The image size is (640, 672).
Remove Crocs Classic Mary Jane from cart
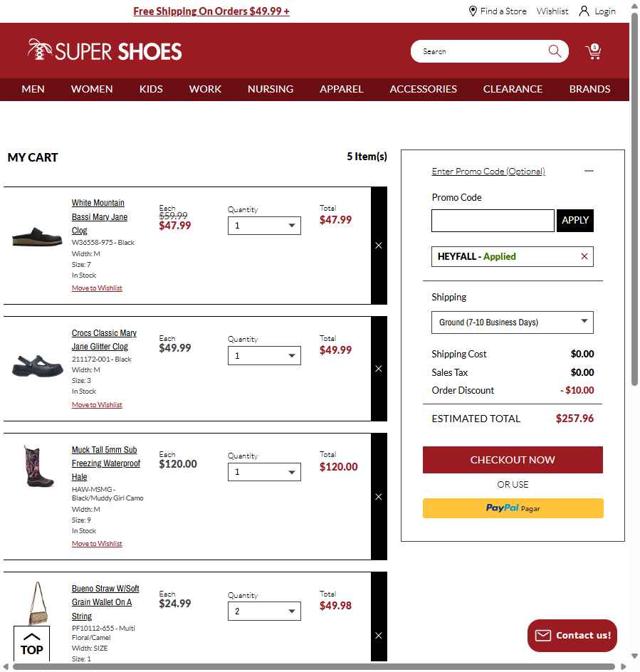[378, 369]
